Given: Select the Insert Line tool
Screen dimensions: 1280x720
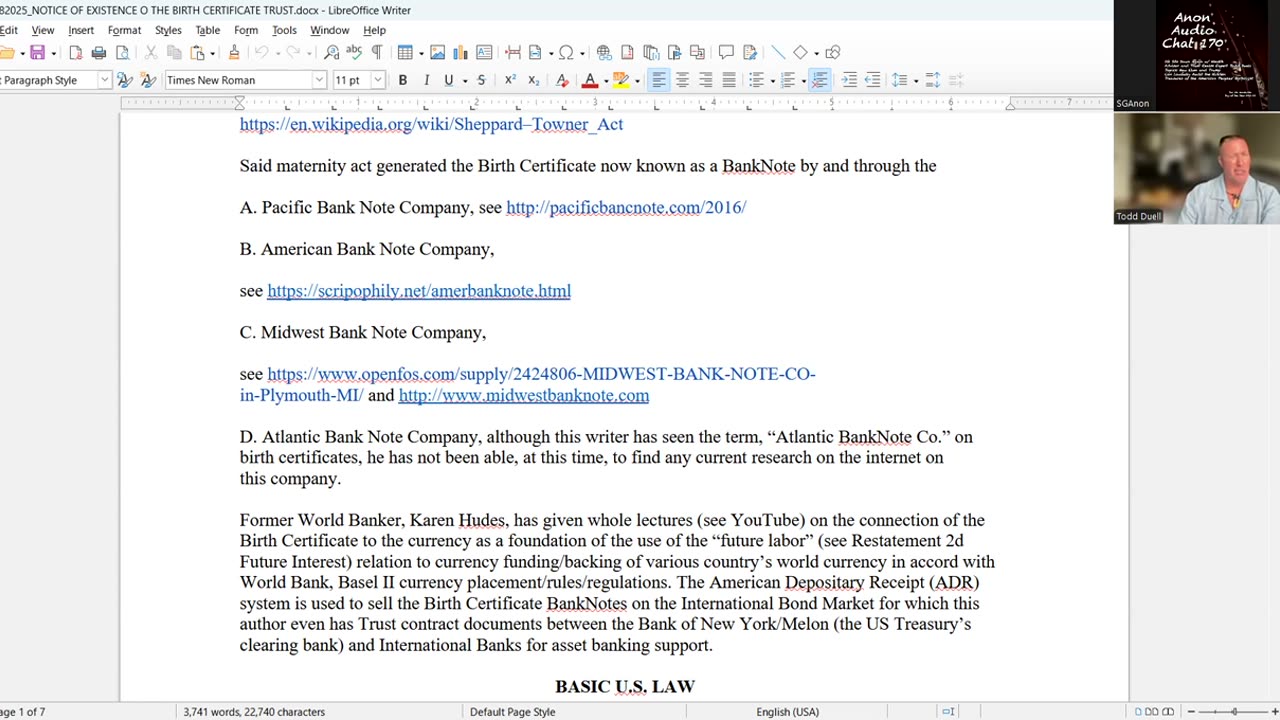Looking at the screenshot, I should 778,53.
